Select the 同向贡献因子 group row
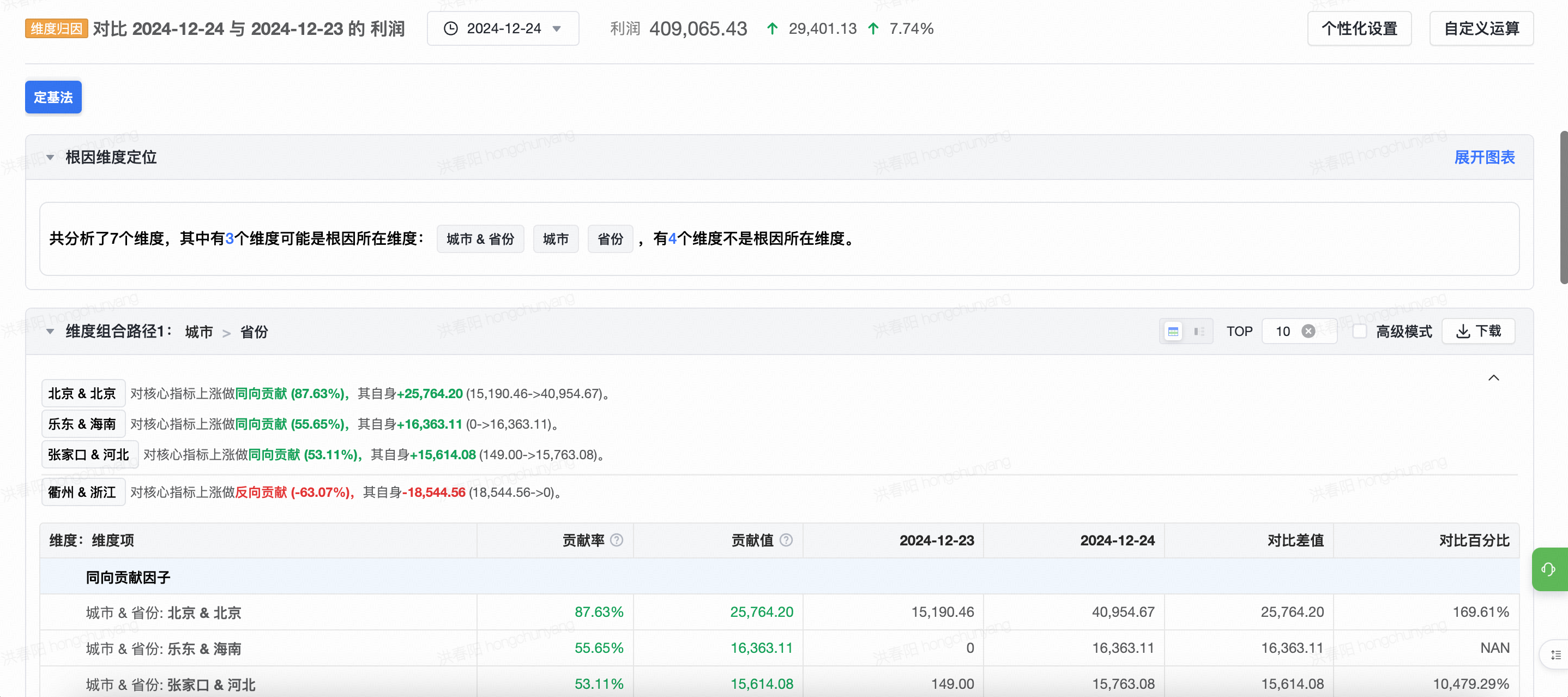 click(779, 577)
